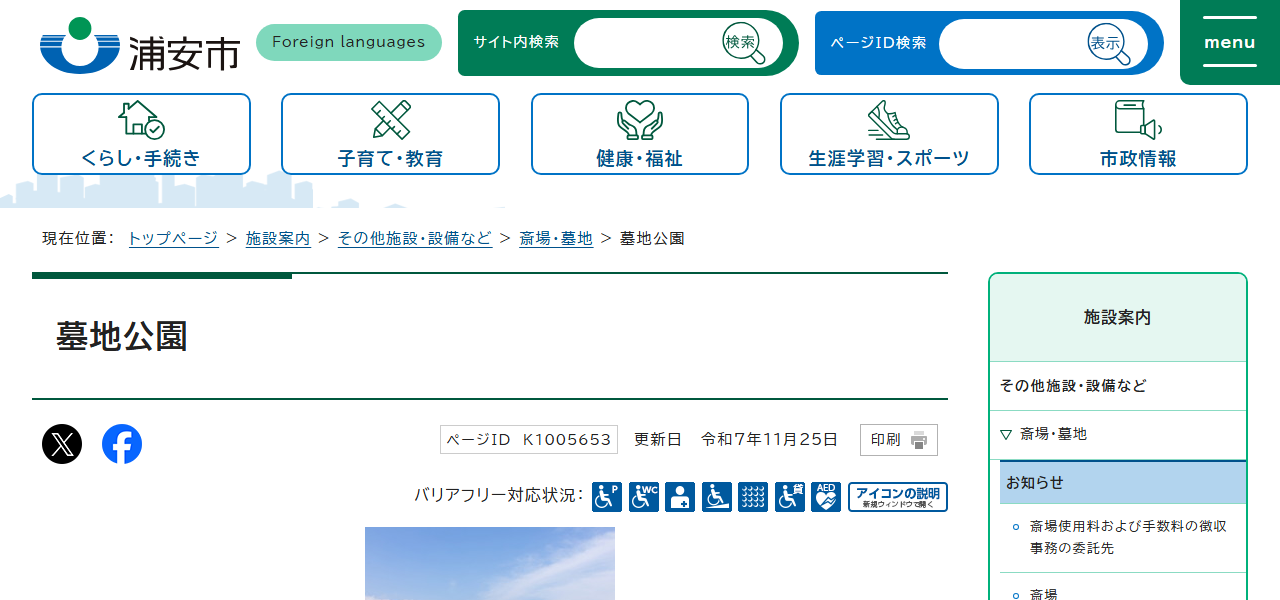Viewport: 1280px width, 600px height.
Task: Focus the page ID search input
Action: click(1011, 43)
